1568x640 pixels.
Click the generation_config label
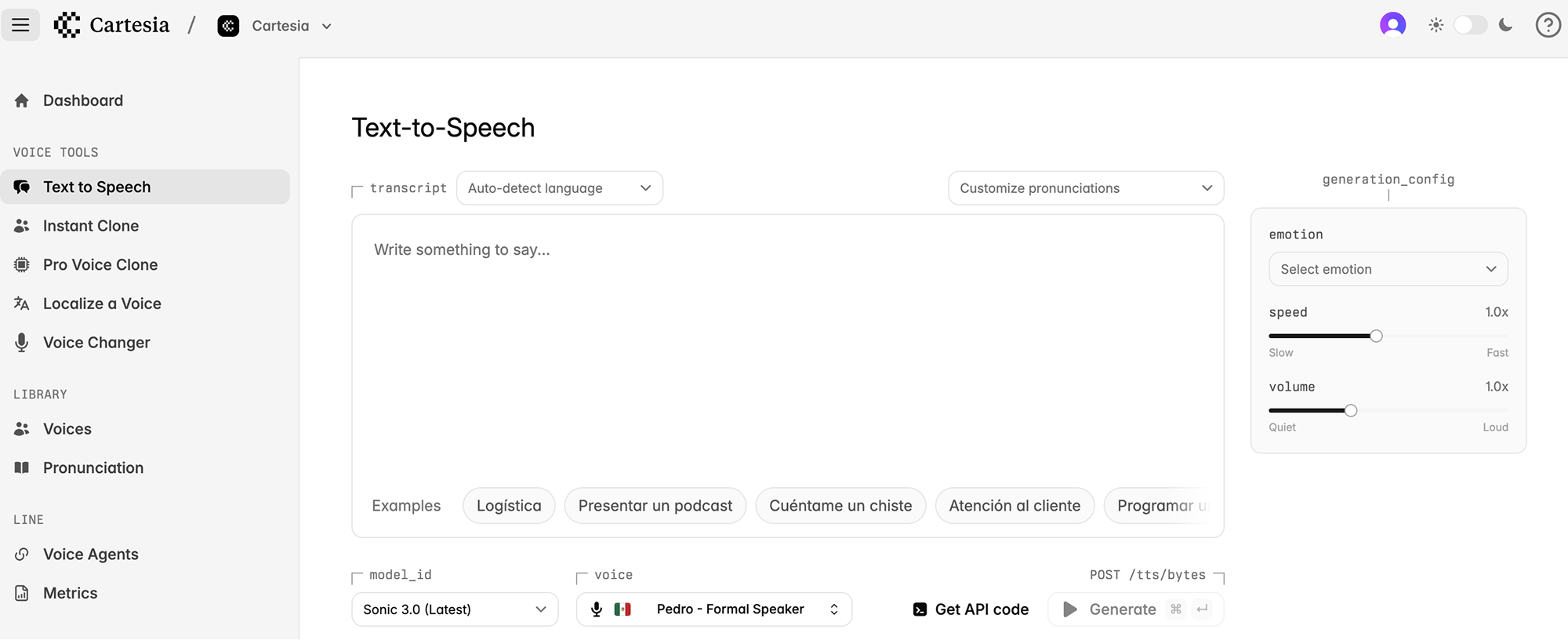[1388, 180]
